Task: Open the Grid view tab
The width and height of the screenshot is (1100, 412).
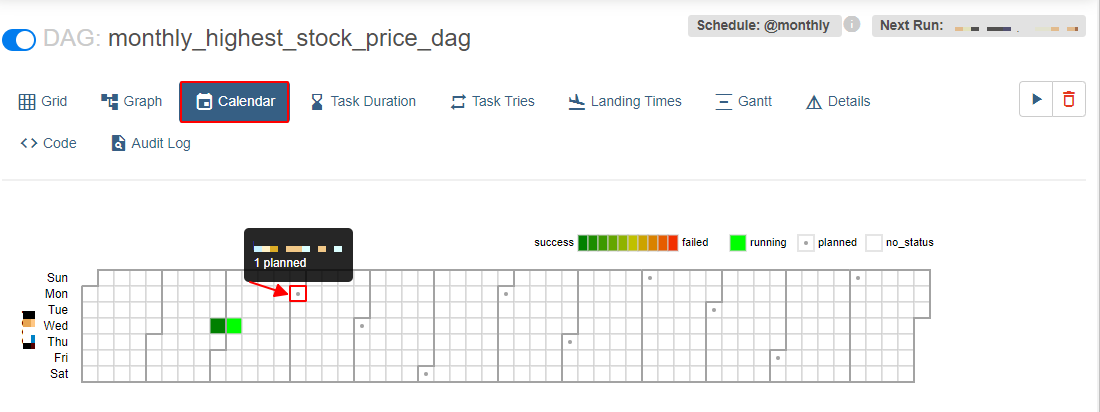Action: [x=43, y=102]
